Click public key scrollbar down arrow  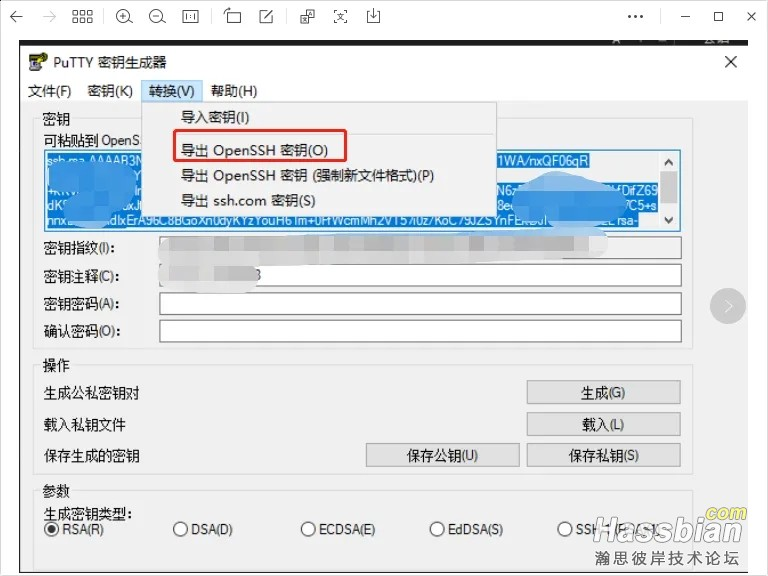pos(669,220)
